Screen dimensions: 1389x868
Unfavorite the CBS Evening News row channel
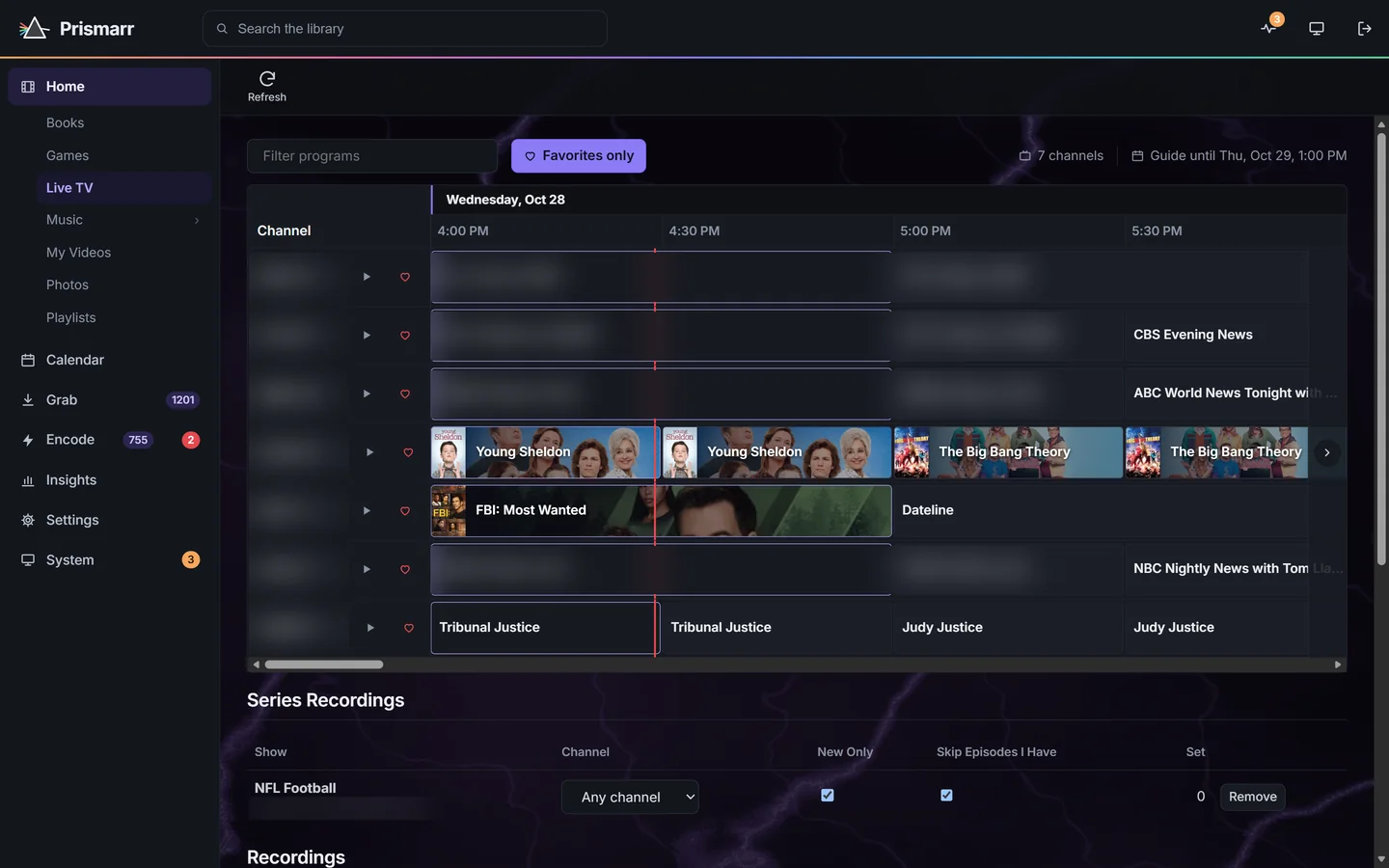(405, 336)
